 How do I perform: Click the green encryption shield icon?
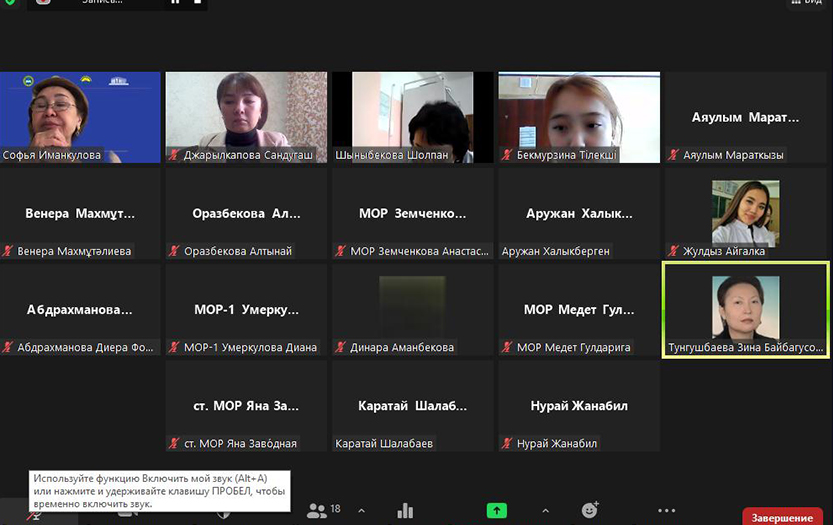[10, 3]
